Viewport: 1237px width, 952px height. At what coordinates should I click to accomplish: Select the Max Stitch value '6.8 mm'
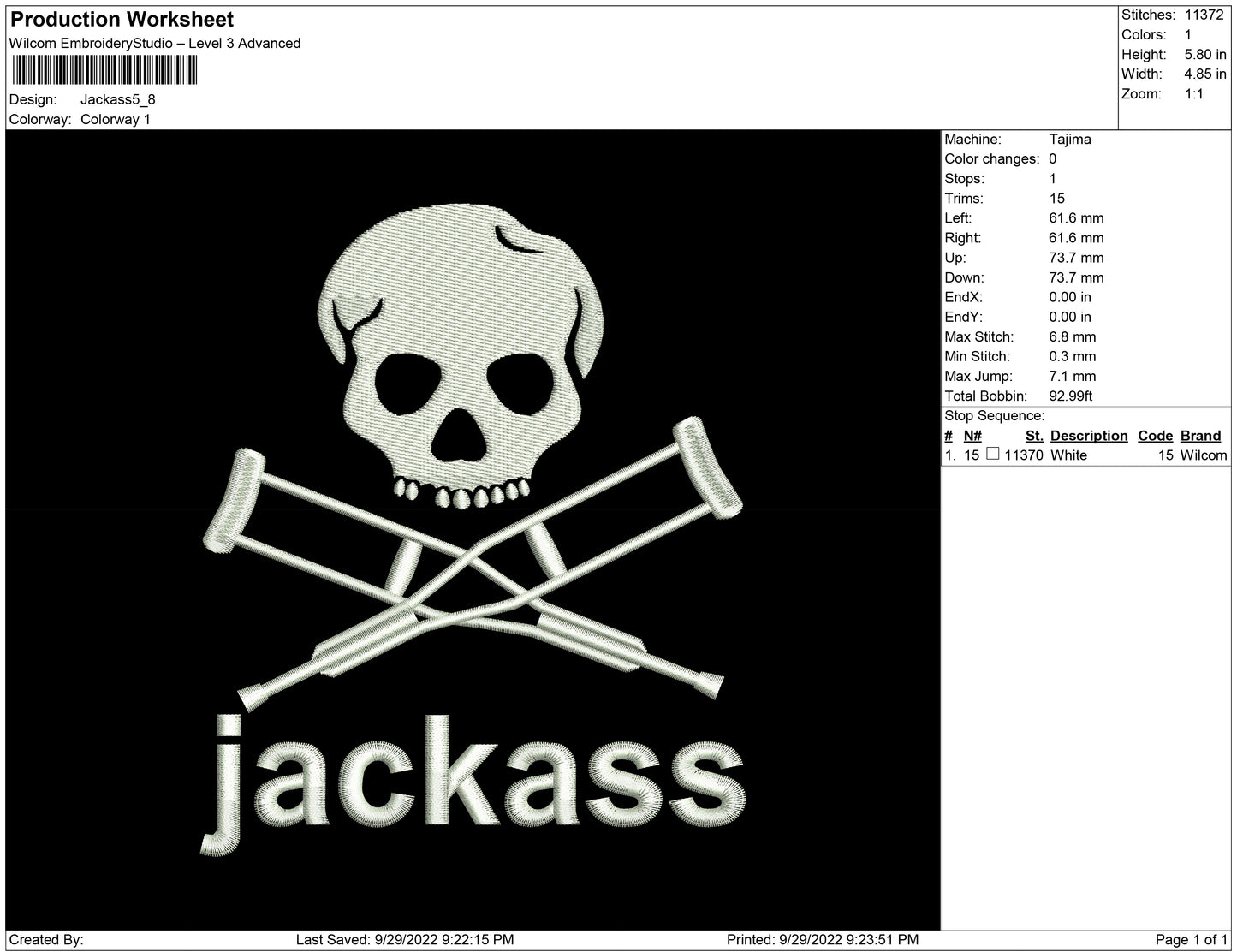click(x=1073, y=336)
